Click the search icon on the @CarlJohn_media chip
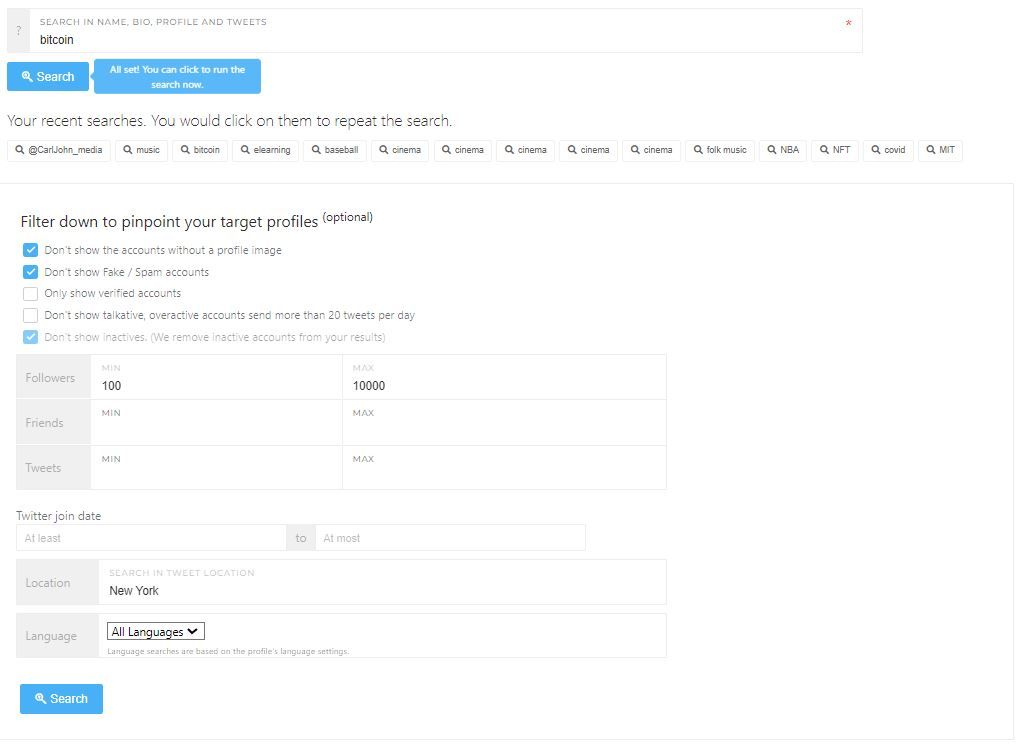The image size is (1026, 750). click(20, 150)
